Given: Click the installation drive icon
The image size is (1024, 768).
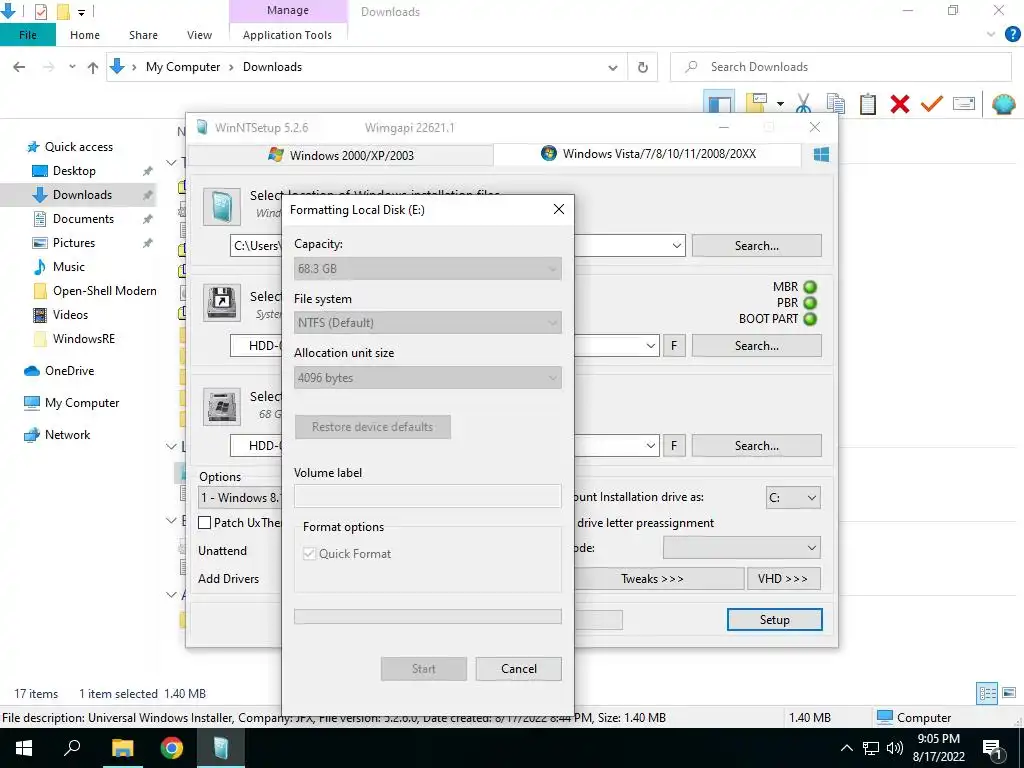Looking at the screenshot, I should 221,406.
